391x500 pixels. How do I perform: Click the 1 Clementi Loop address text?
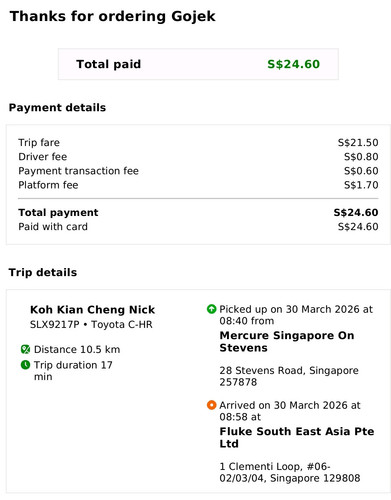(x=290, y=472)
